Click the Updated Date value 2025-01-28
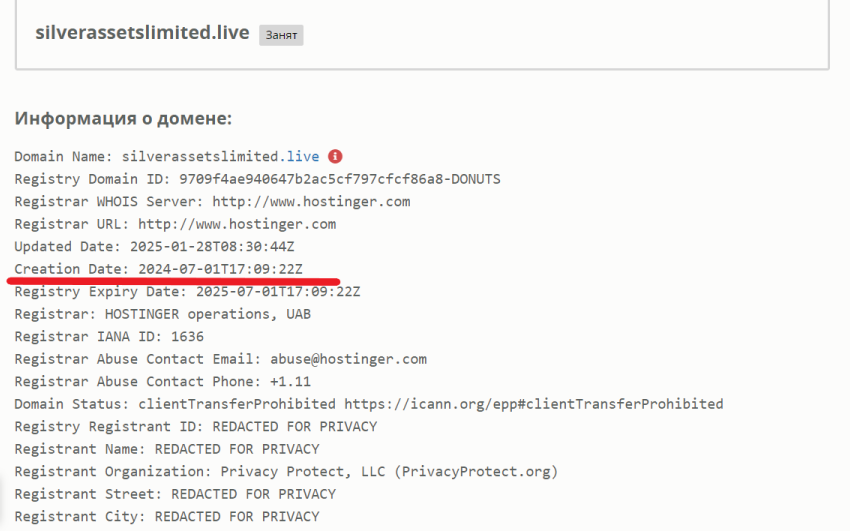 click(212, 246)
